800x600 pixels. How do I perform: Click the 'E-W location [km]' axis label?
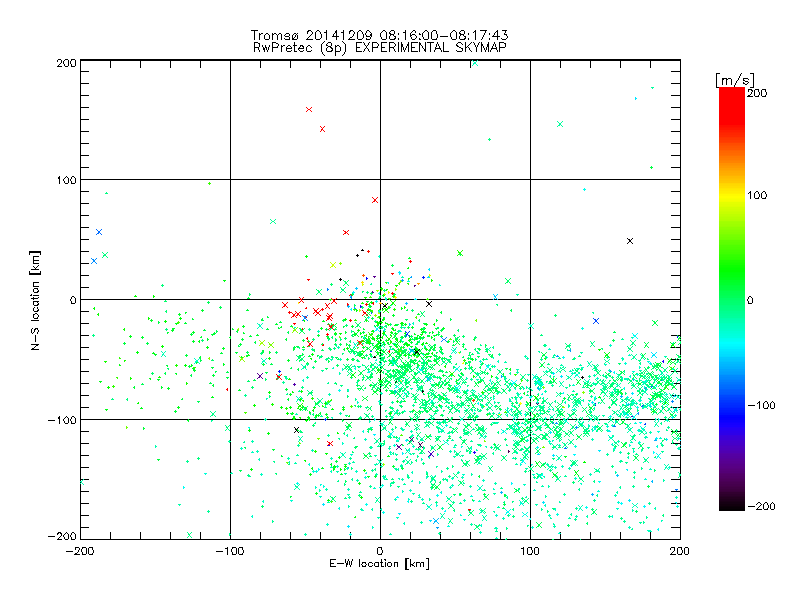point(379,564)
